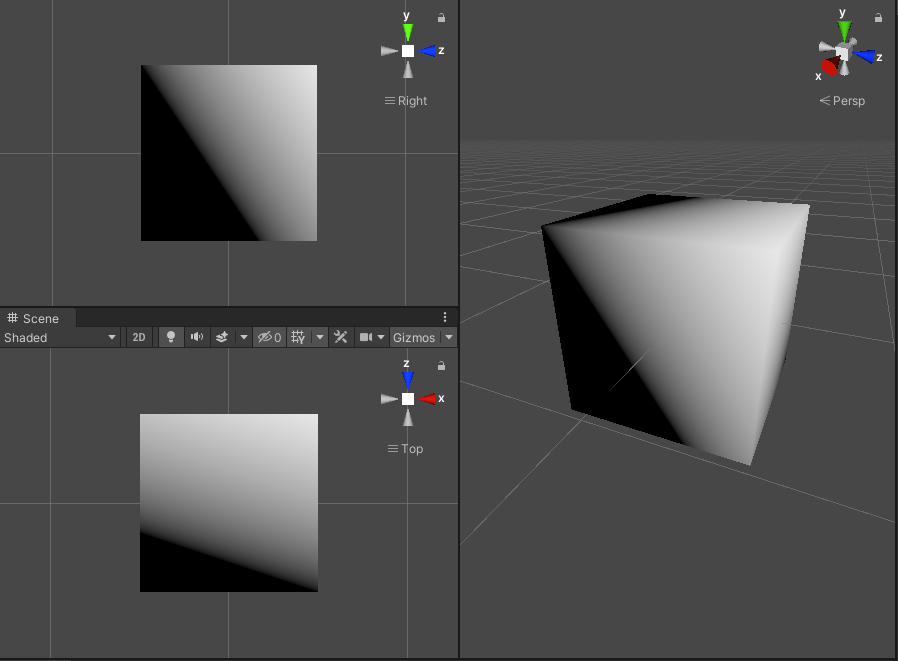Expand the Gizmos dropdown arrow

pos(449,337)
